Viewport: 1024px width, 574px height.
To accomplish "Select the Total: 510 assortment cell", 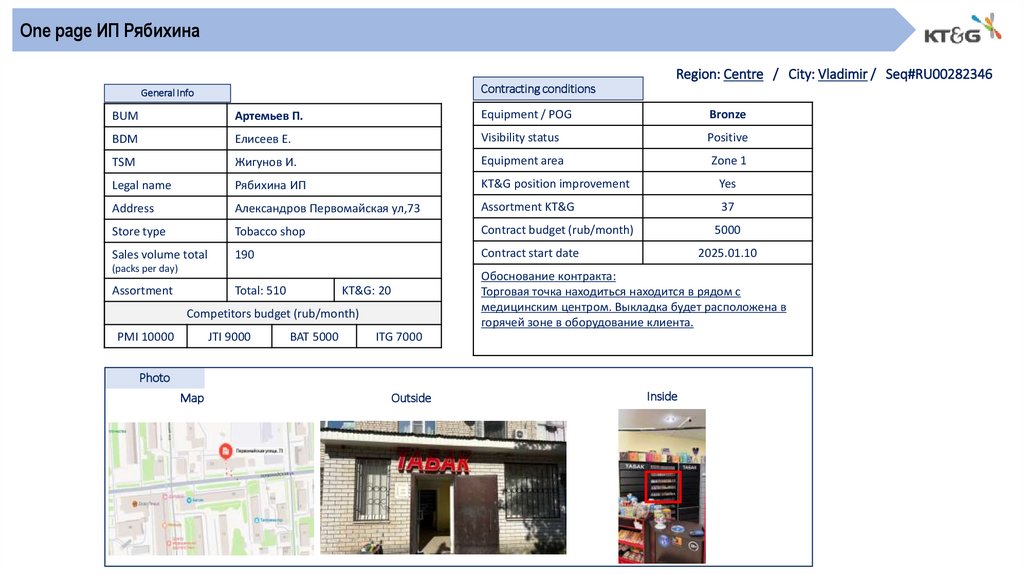I will tap(280, 291).
